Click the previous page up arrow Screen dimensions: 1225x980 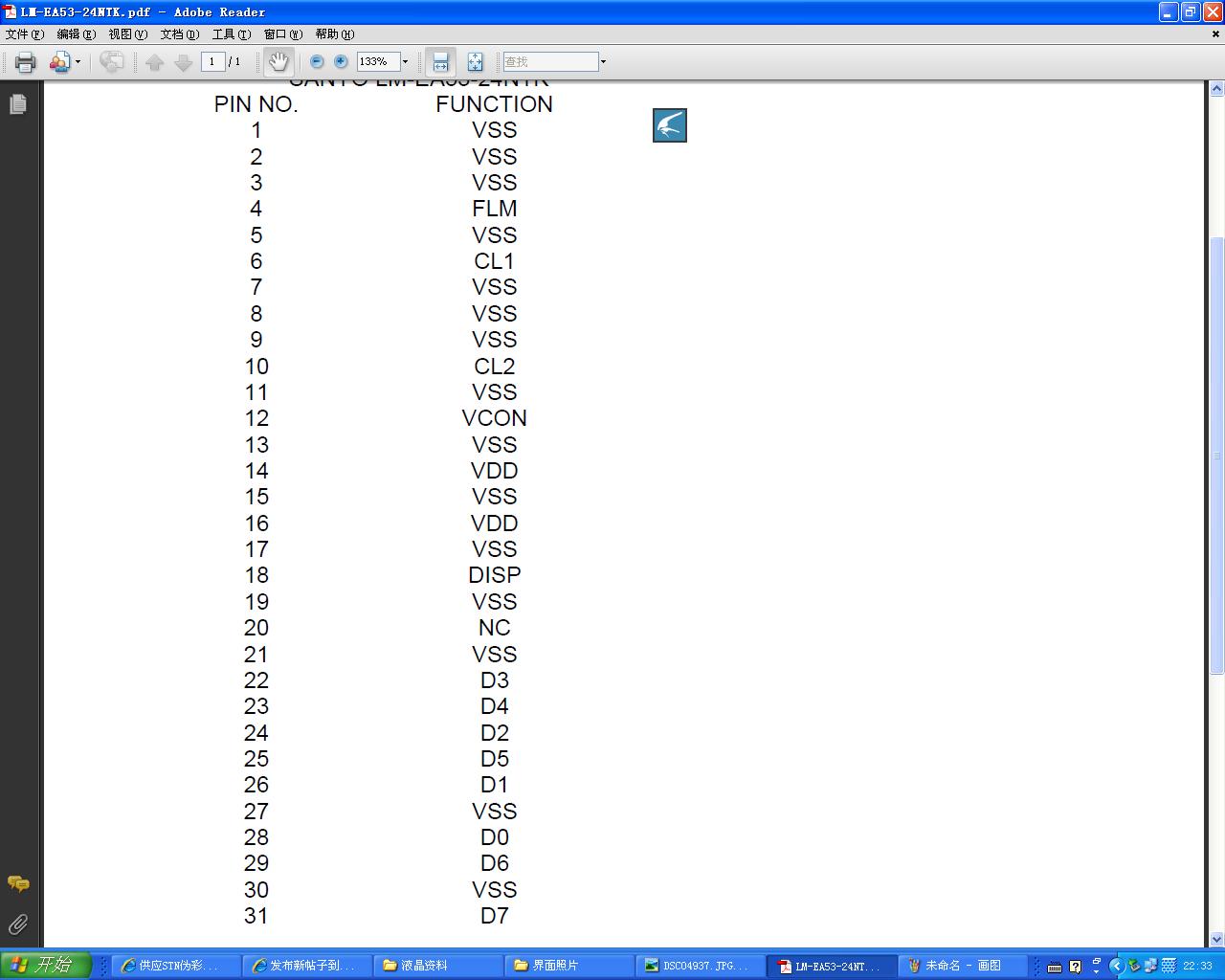pyautogui.click(x=154, y=62)
